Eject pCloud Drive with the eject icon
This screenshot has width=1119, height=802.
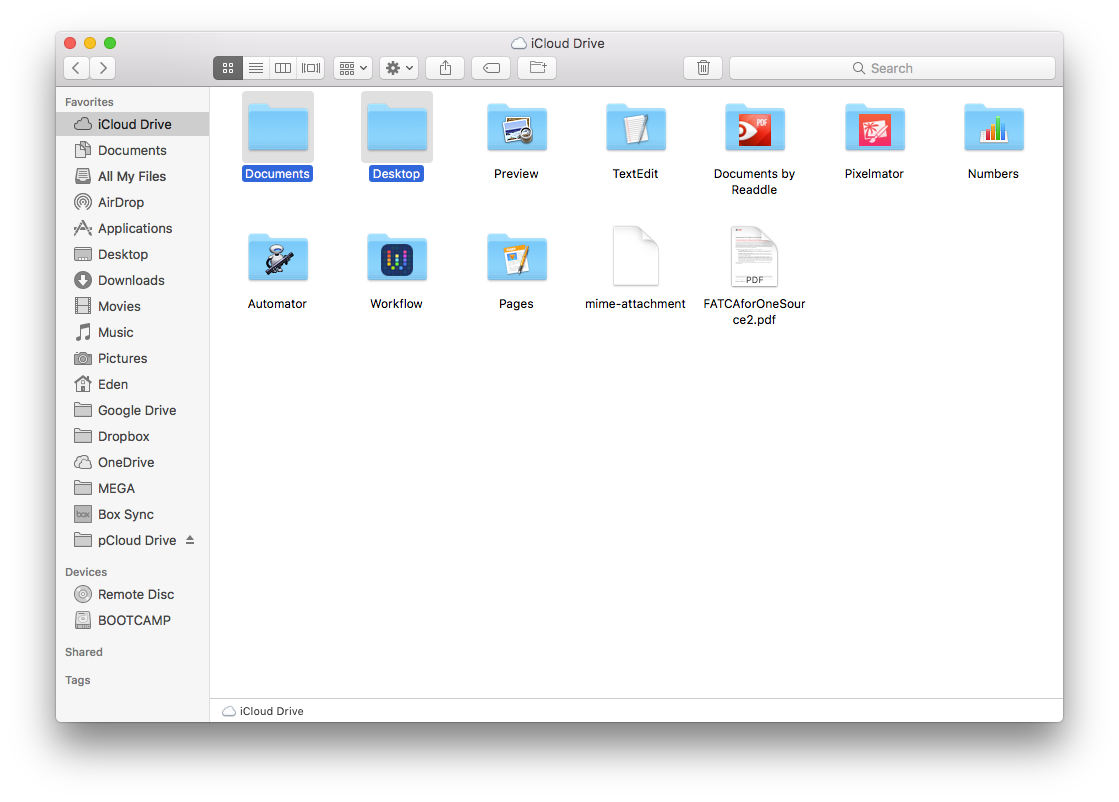(190, 540)
